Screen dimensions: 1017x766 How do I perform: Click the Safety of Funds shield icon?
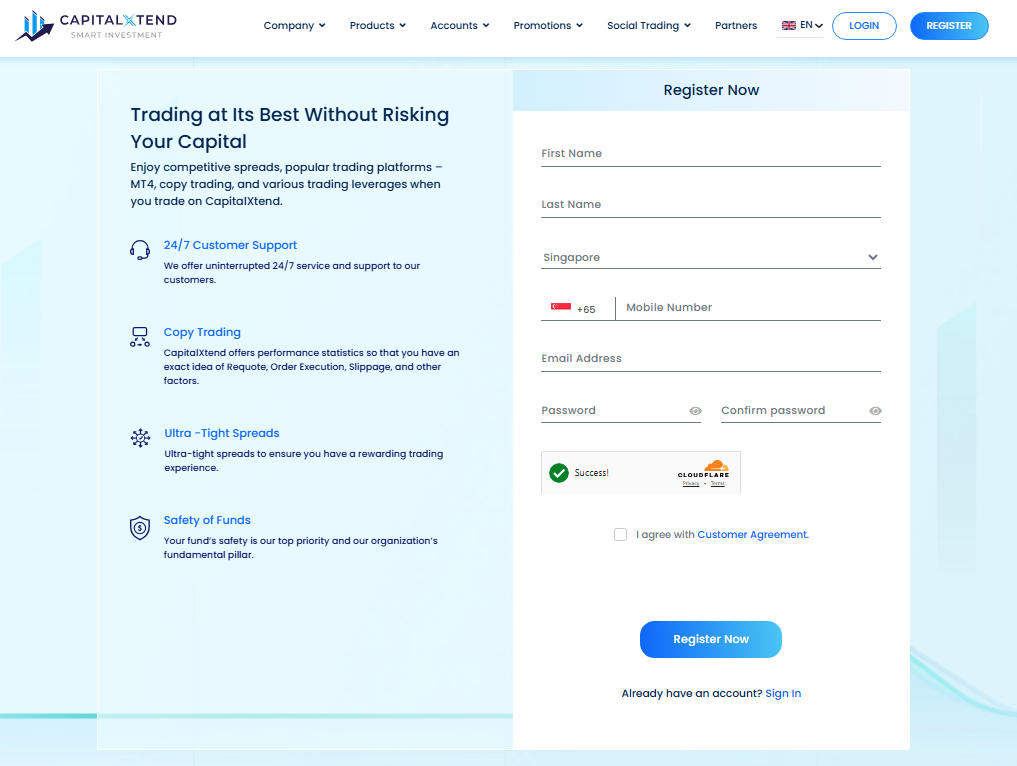click(140, 528)
